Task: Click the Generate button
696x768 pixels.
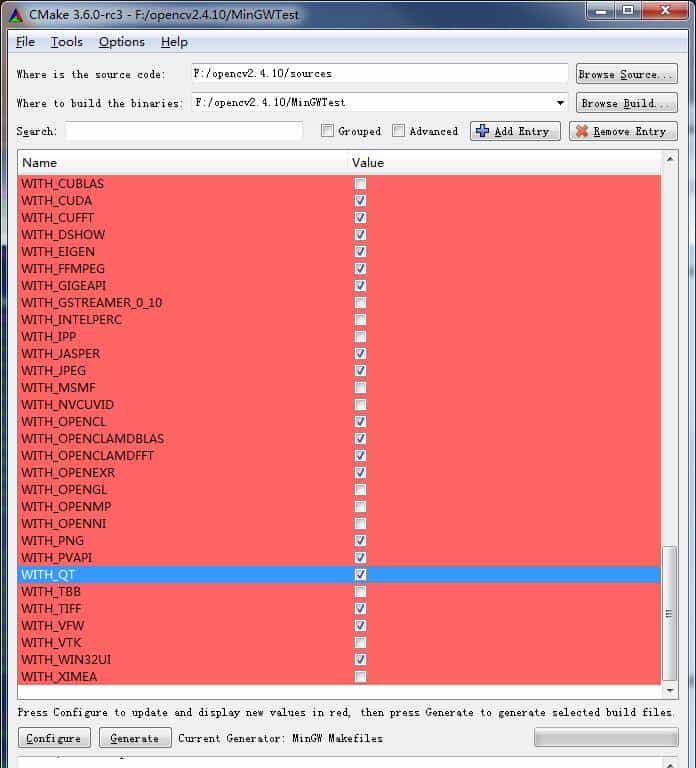Action: 135,738
